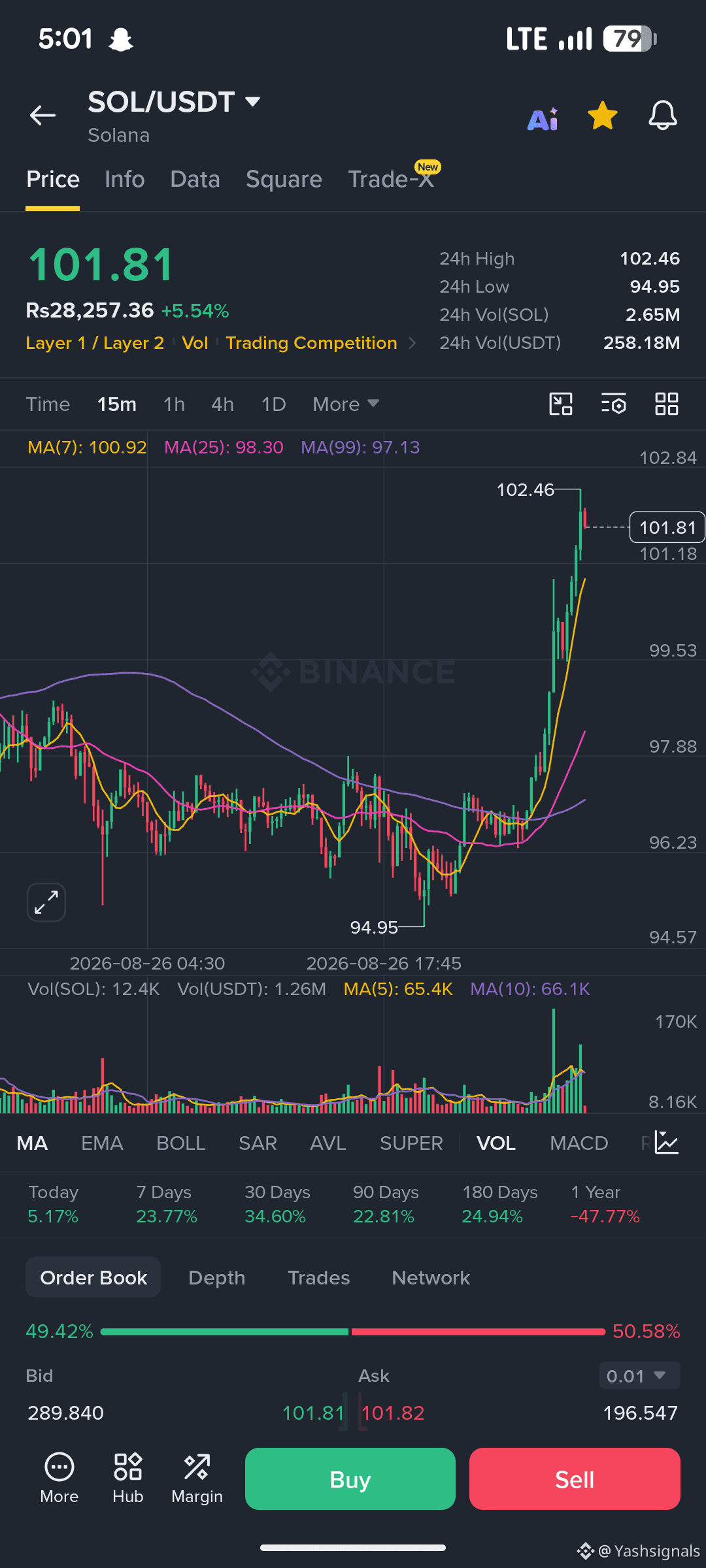Tap the bid price 101.81

coord(313,1413)
